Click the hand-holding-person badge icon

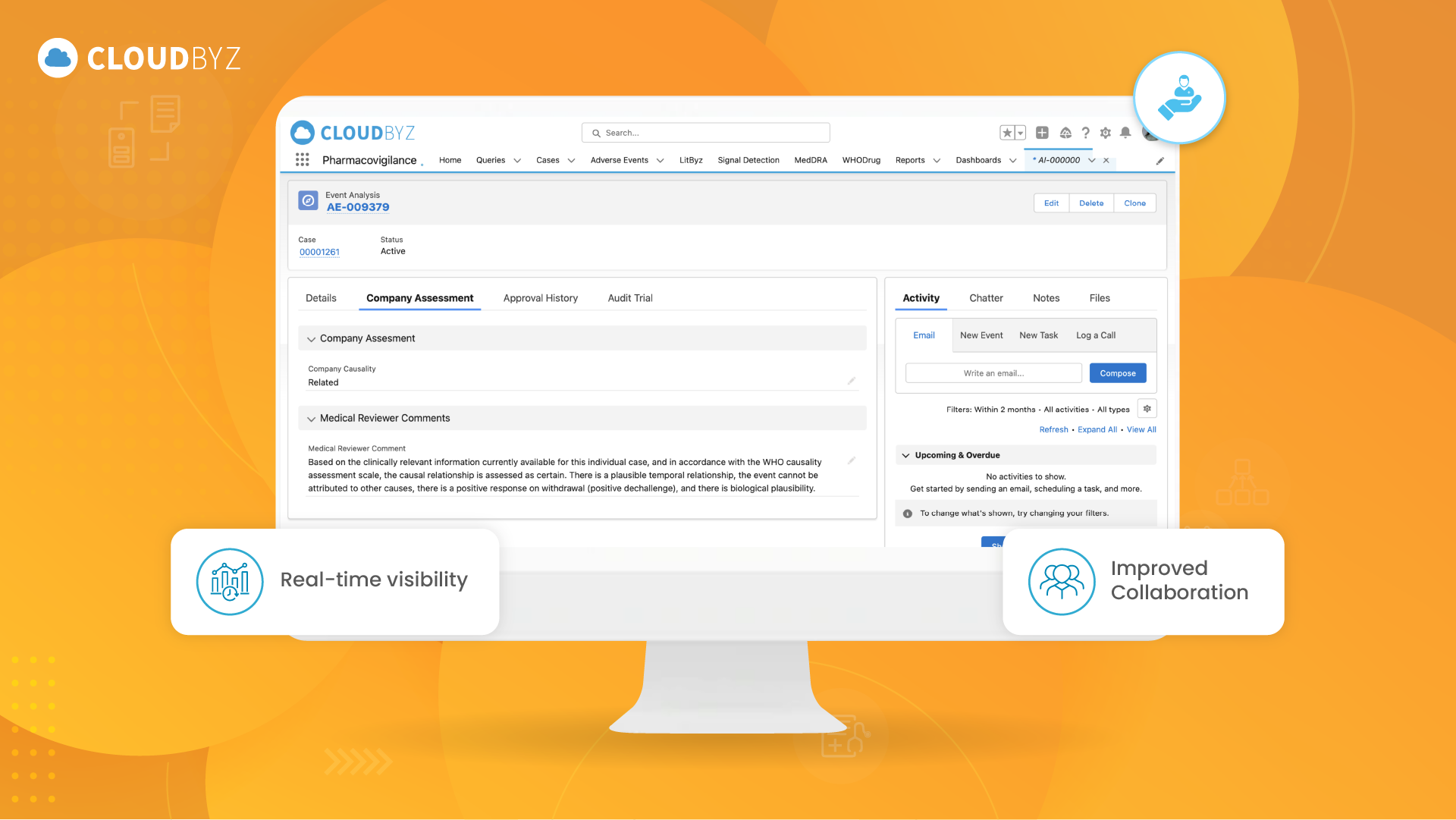(x=1179, y=98)
